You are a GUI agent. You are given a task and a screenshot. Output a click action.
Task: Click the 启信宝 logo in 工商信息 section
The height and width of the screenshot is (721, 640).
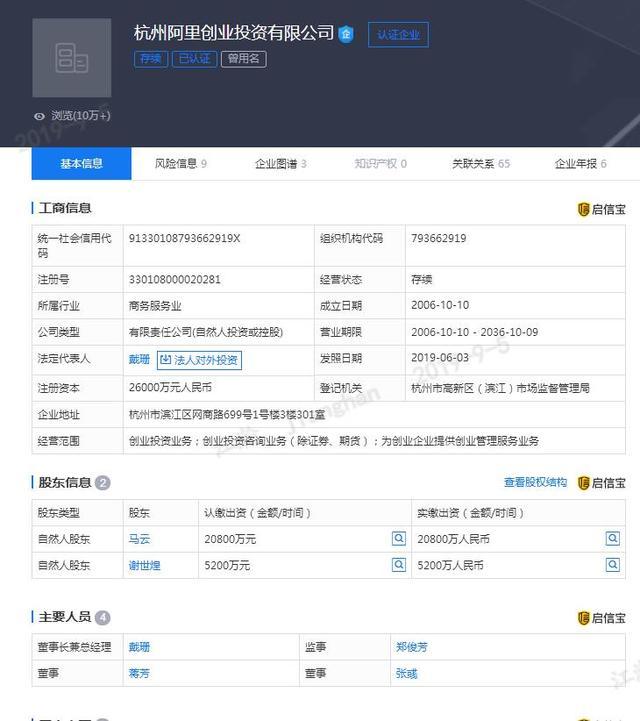602,209
